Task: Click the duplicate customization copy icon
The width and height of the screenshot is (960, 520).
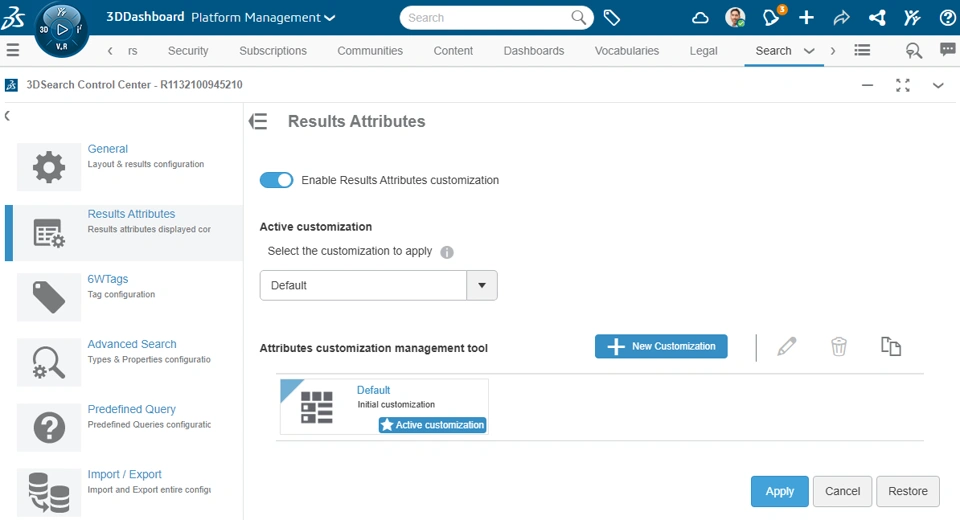Action: pyautogui.click(x=891, y=347)
